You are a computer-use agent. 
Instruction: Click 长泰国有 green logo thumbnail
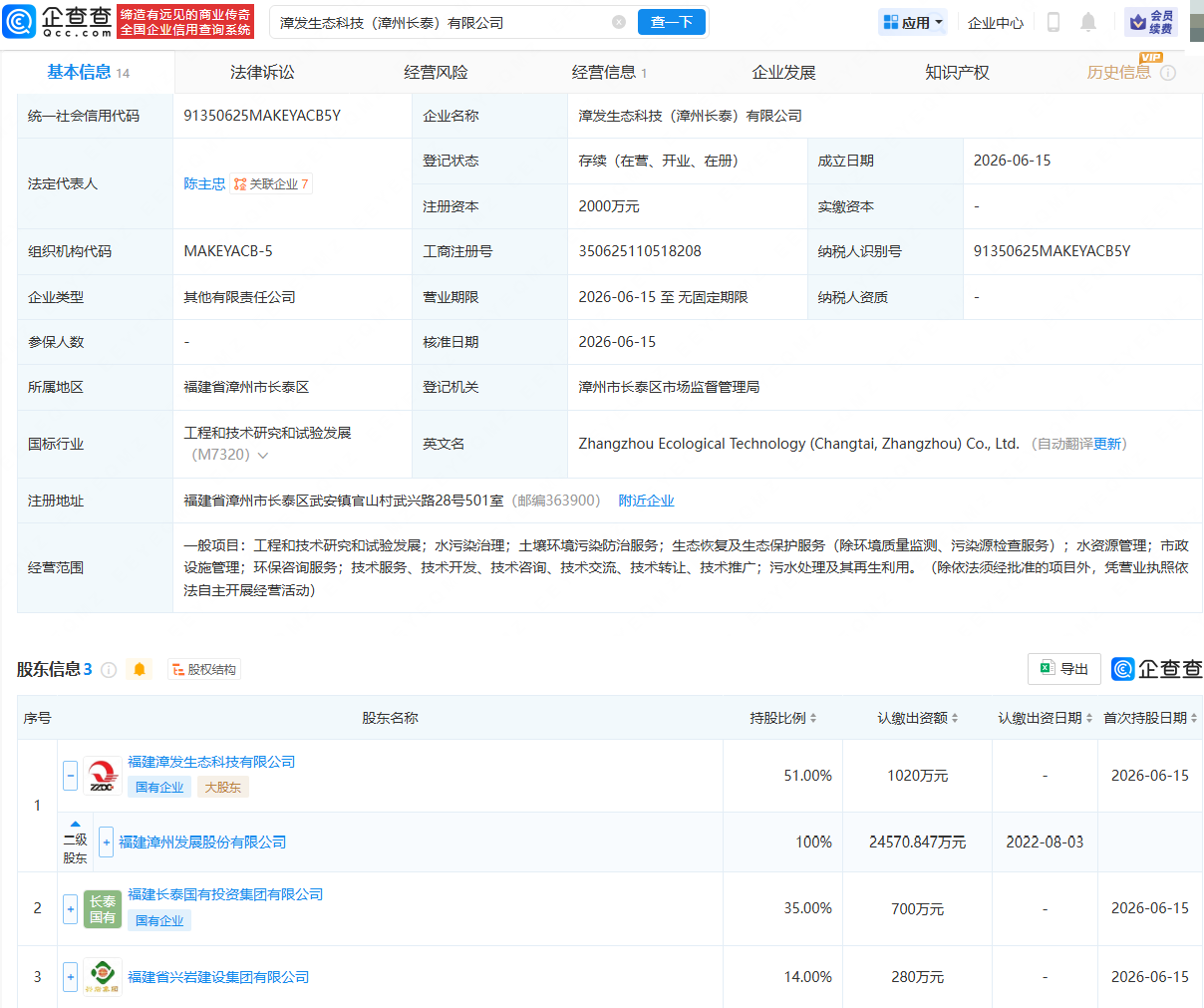[103, 908]
